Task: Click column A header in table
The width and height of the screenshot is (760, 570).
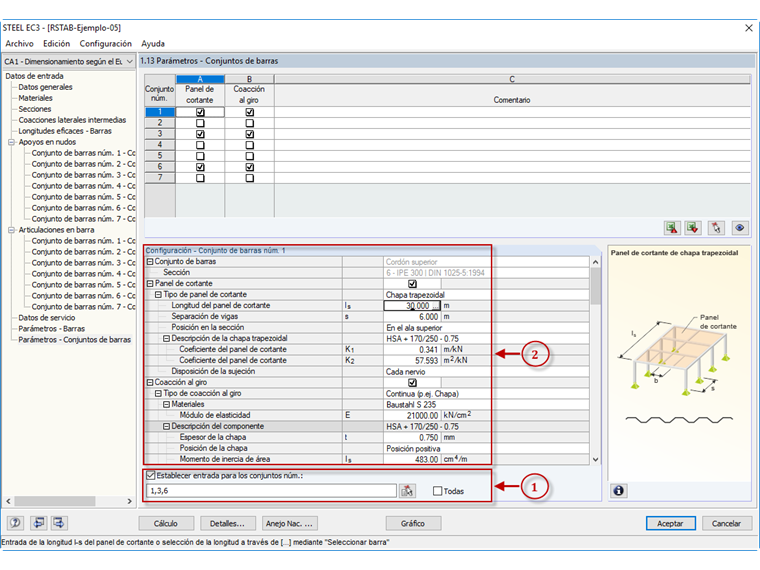Action: 200,79
